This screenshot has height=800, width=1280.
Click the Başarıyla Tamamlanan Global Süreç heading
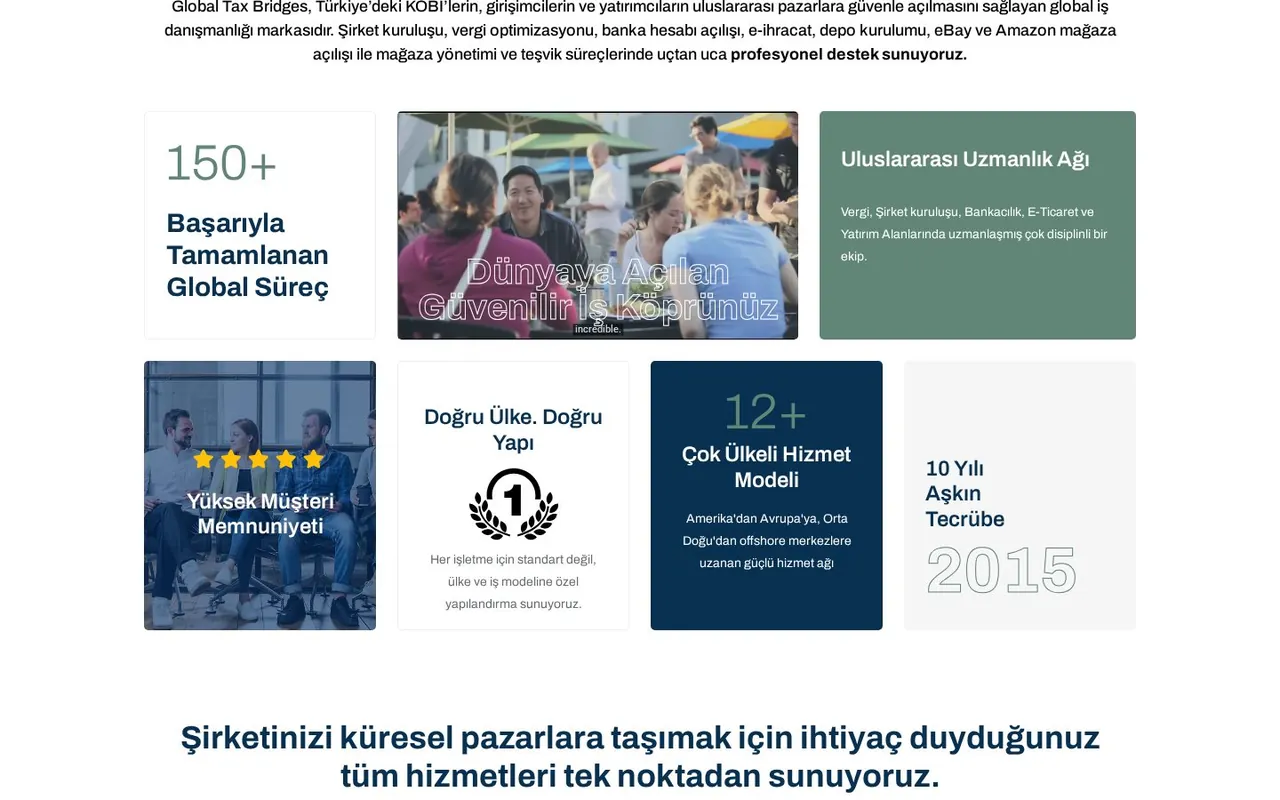[x=248, y=255]
